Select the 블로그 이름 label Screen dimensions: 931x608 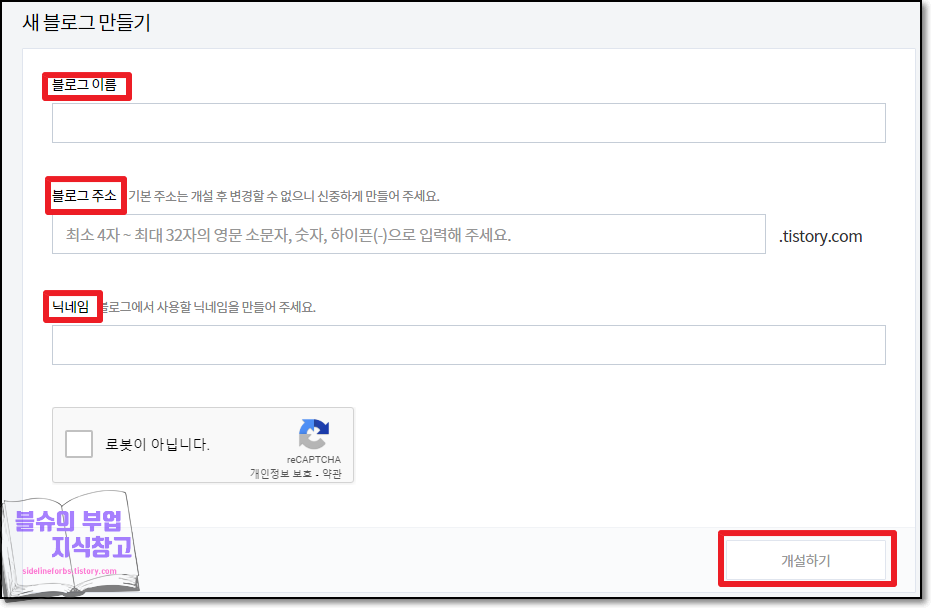pyautogui.click(x=86, y=86)
